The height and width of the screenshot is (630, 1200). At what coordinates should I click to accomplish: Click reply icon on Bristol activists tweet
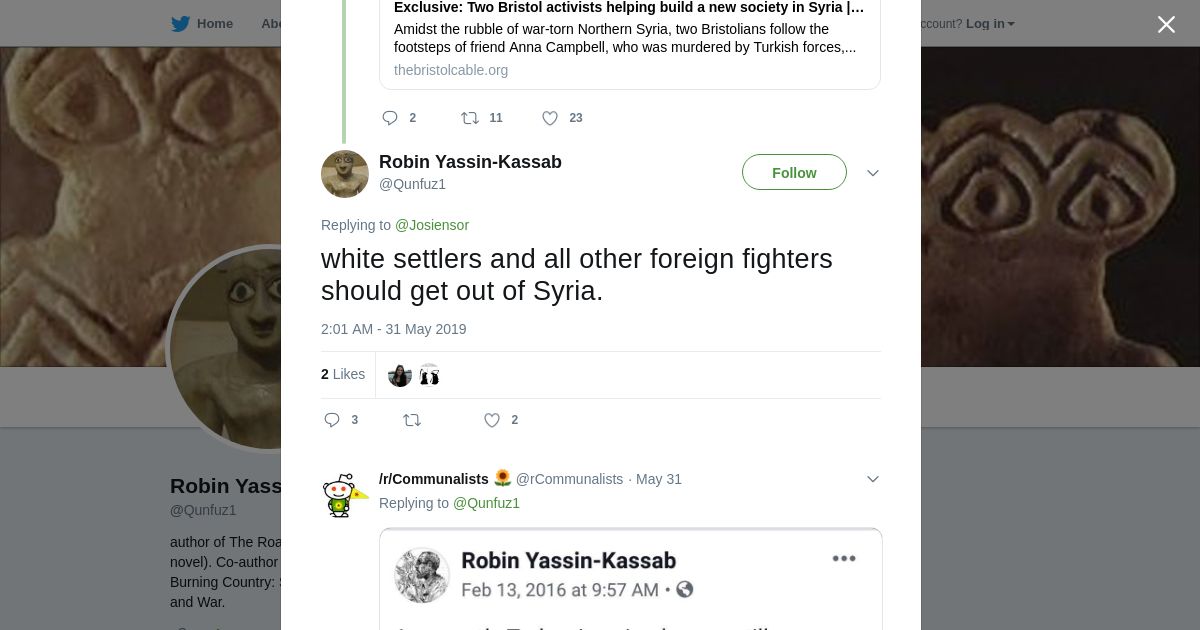[390, 118]
